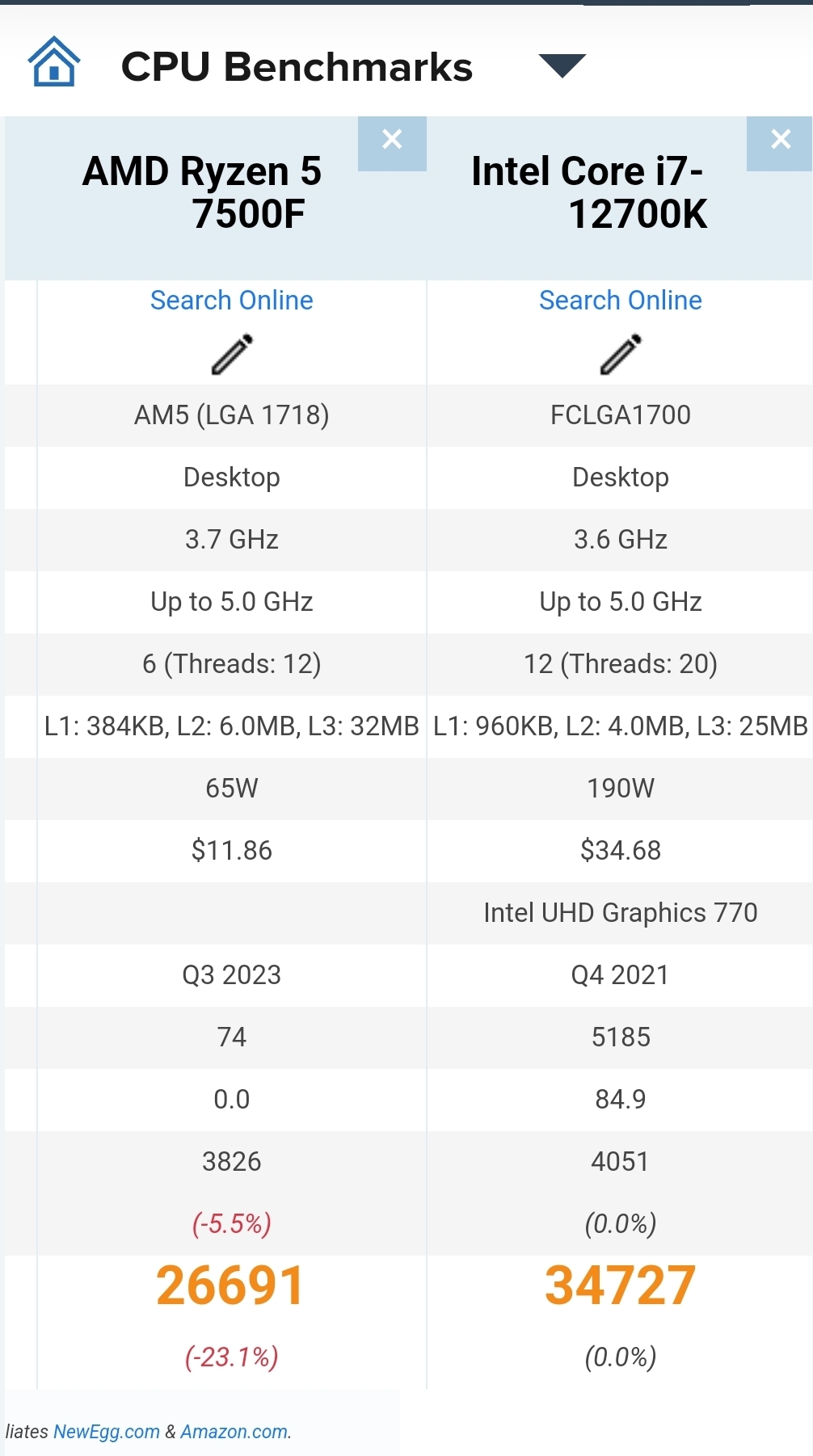Go to the home page icon

(54, 62)
